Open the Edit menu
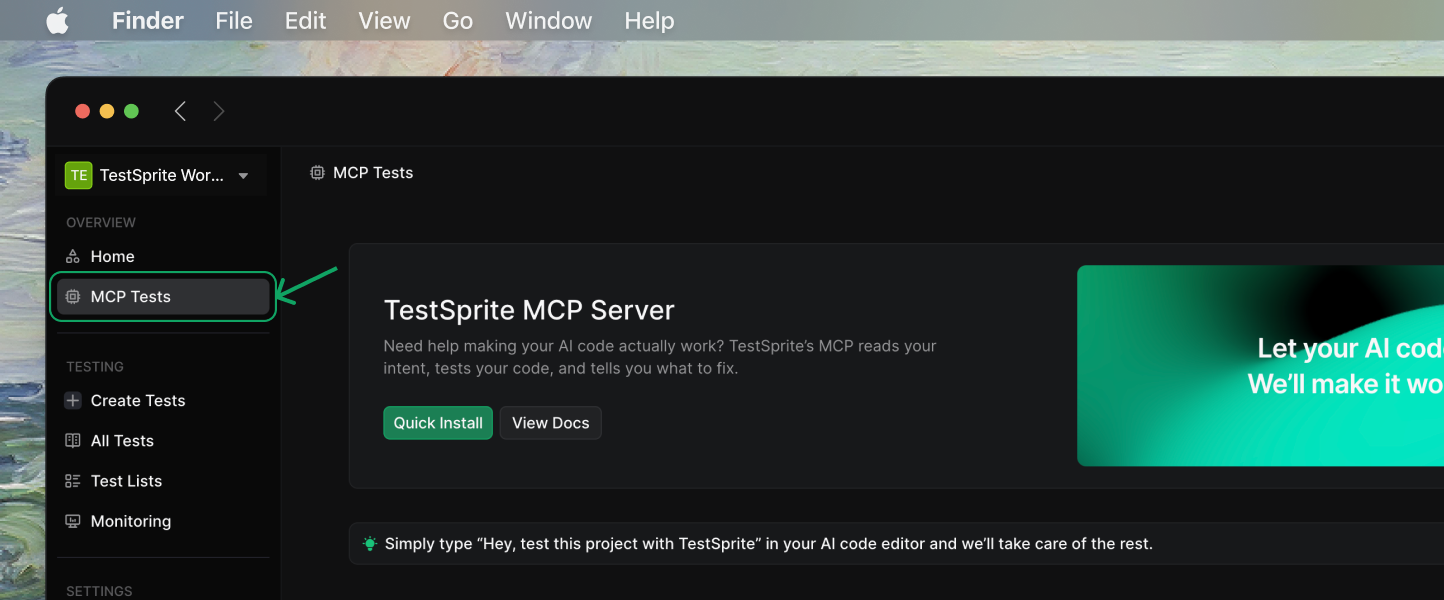Screen dimensions: 1444x600 coord(305,21)
